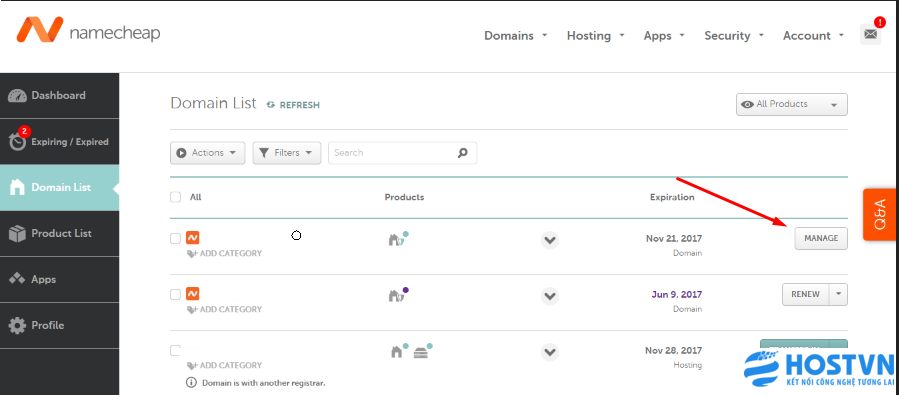Click the Product List box icon
Viewport: 899px width, 395px height.
[x=17, y=233]
